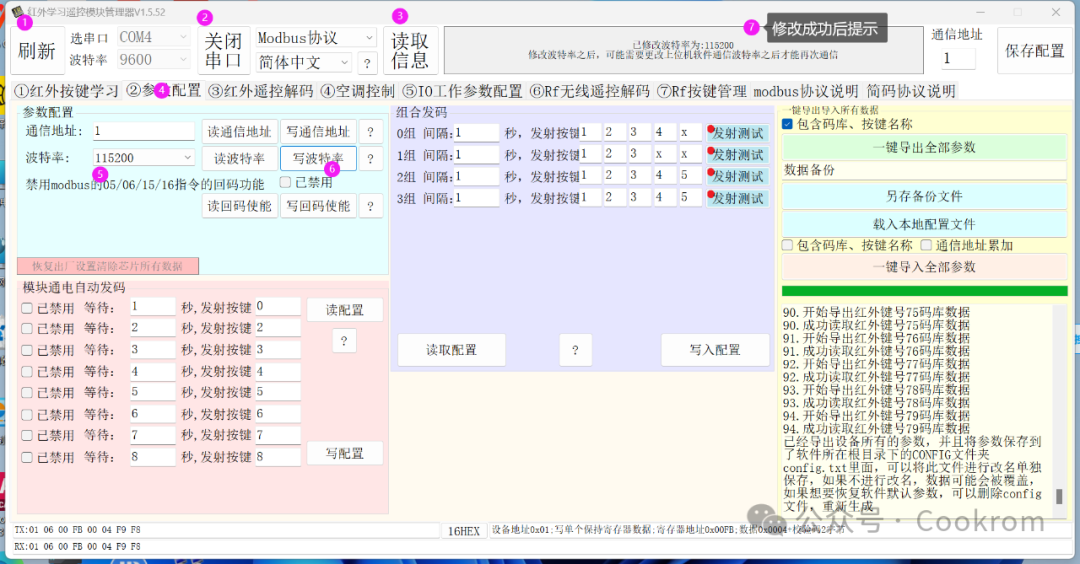The image size is (1080, 564).
Task: Click the green export progress bar
Action: [924, 291]
